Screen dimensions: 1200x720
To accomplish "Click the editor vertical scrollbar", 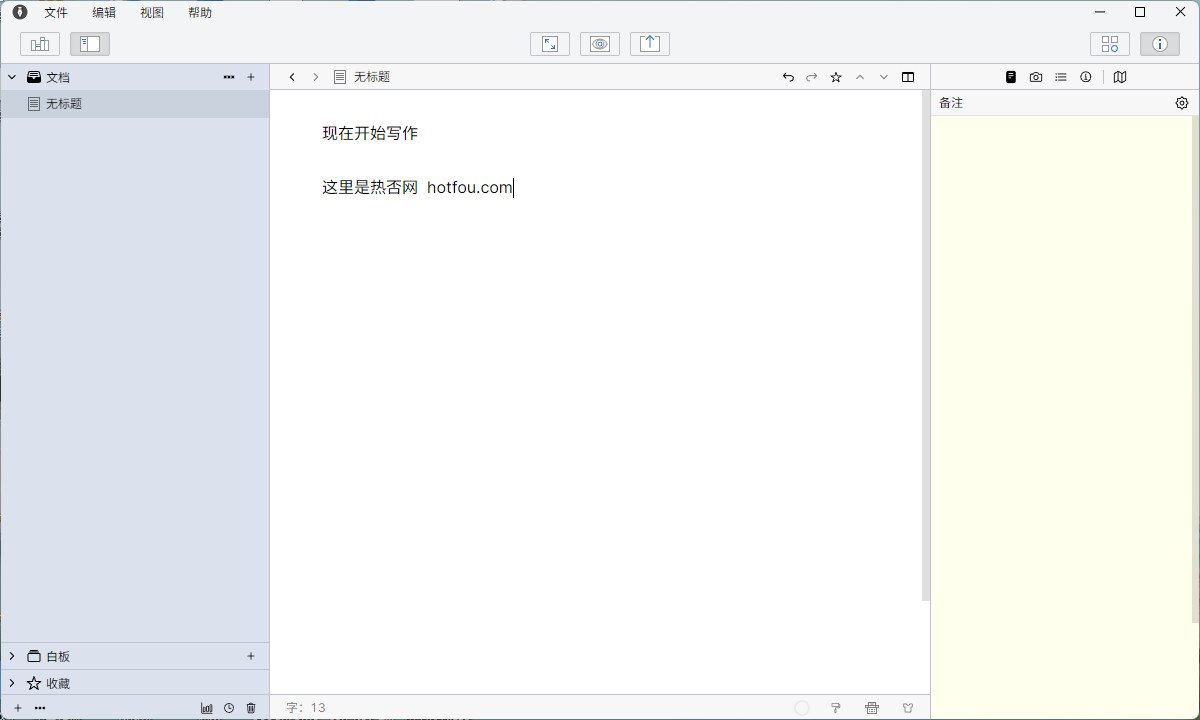I will pos(926,345).
